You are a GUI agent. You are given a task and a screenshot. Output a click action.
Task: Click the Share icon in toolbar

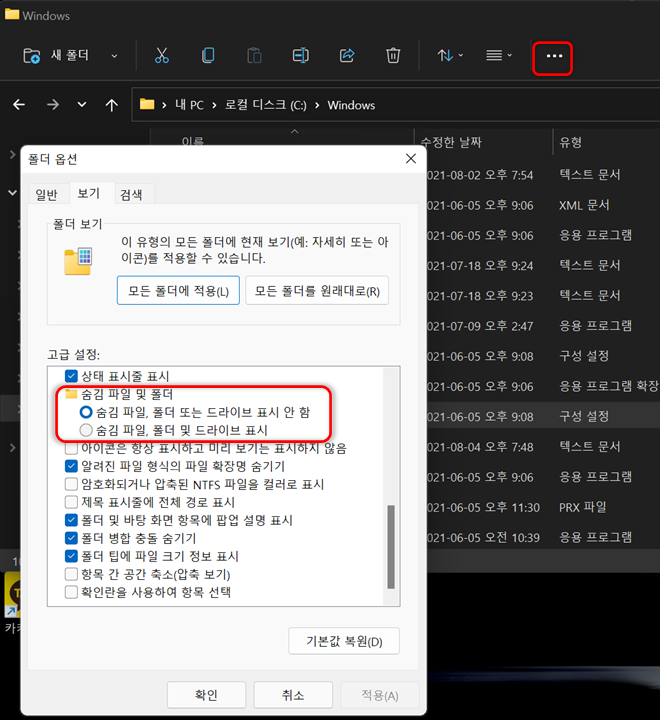click(x=347, y=56)
